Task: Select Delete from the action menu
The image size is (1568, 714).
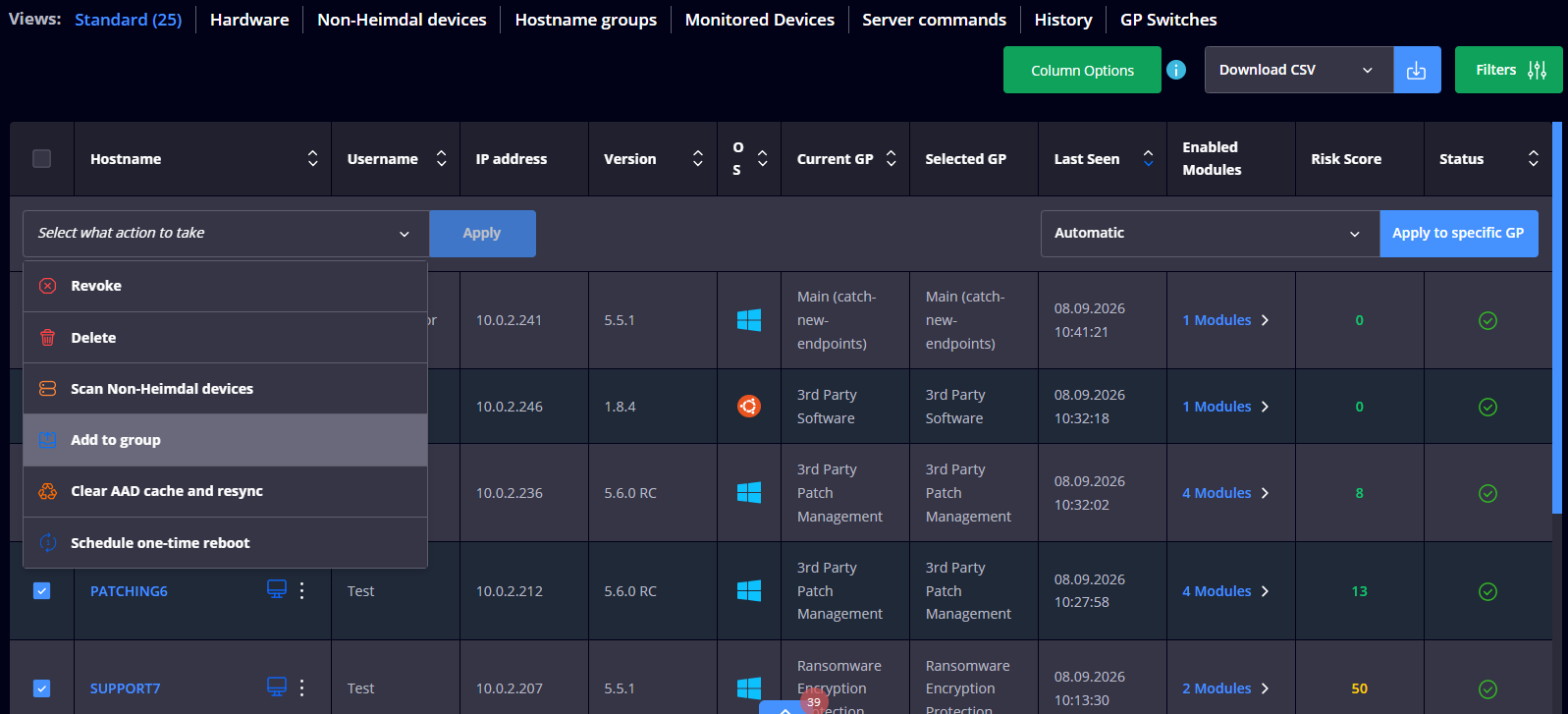Action: click(x=225, y=338)
